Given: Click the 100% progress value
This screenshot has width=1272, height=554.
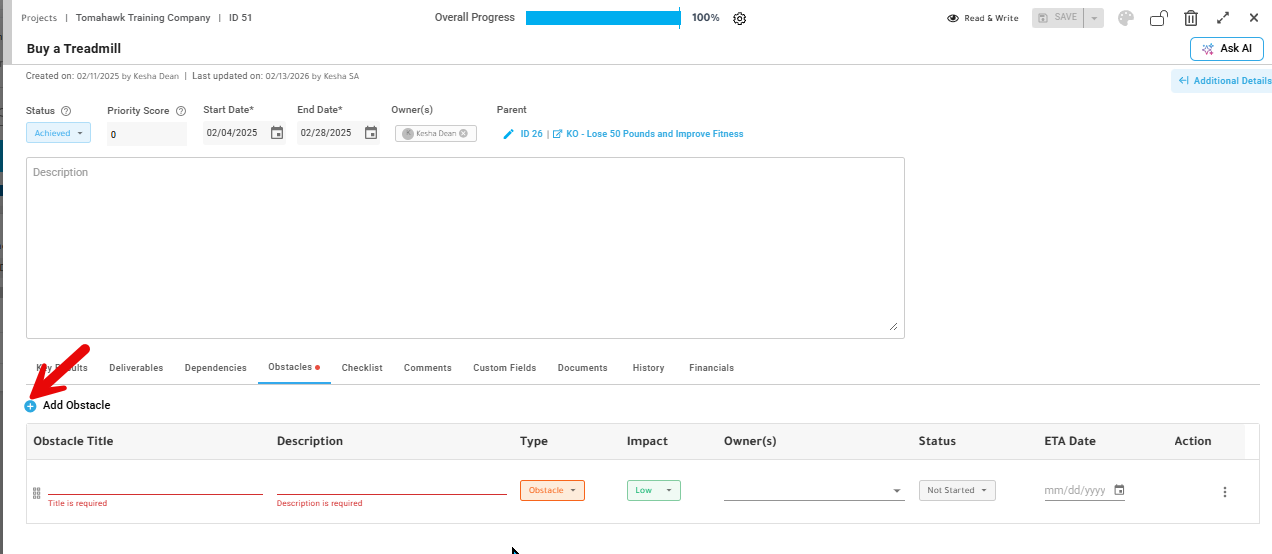Looking at the screenshot, I should 706,18.
